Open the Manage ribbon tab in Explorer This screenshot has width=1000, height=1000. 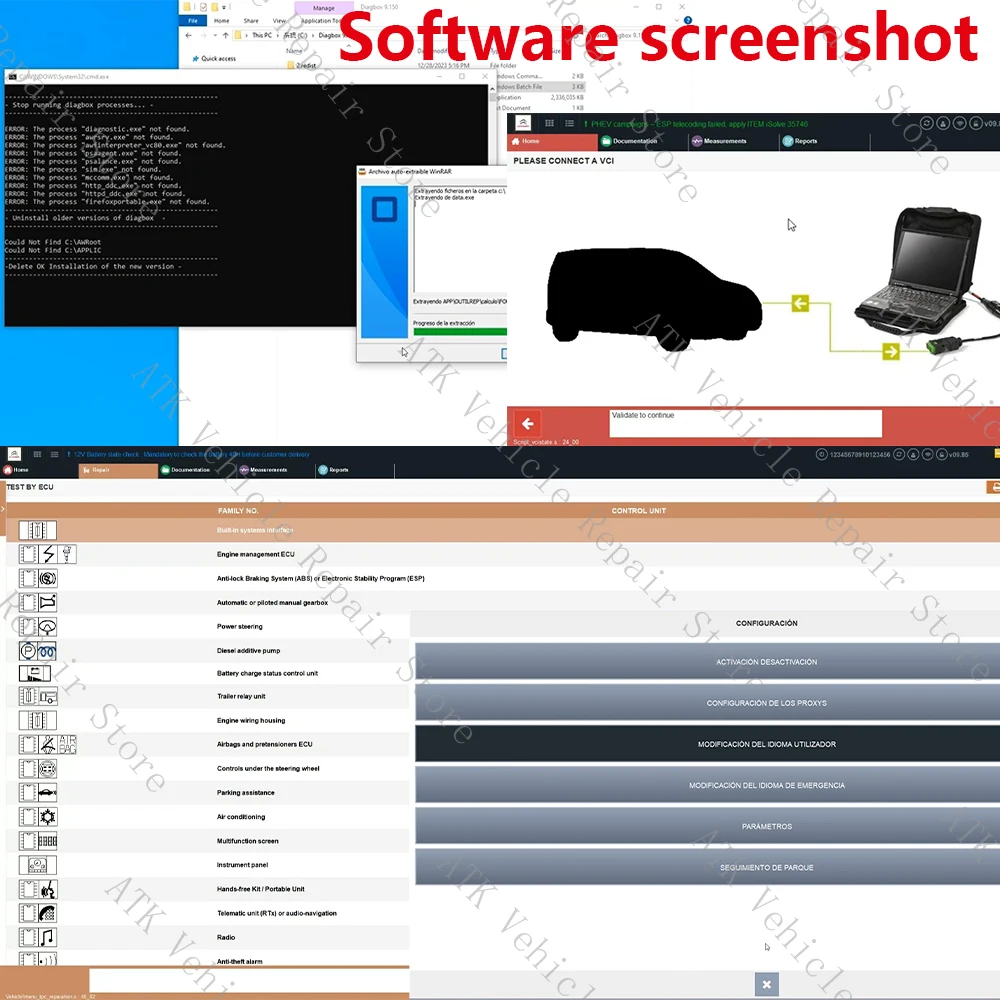[324, 8]
